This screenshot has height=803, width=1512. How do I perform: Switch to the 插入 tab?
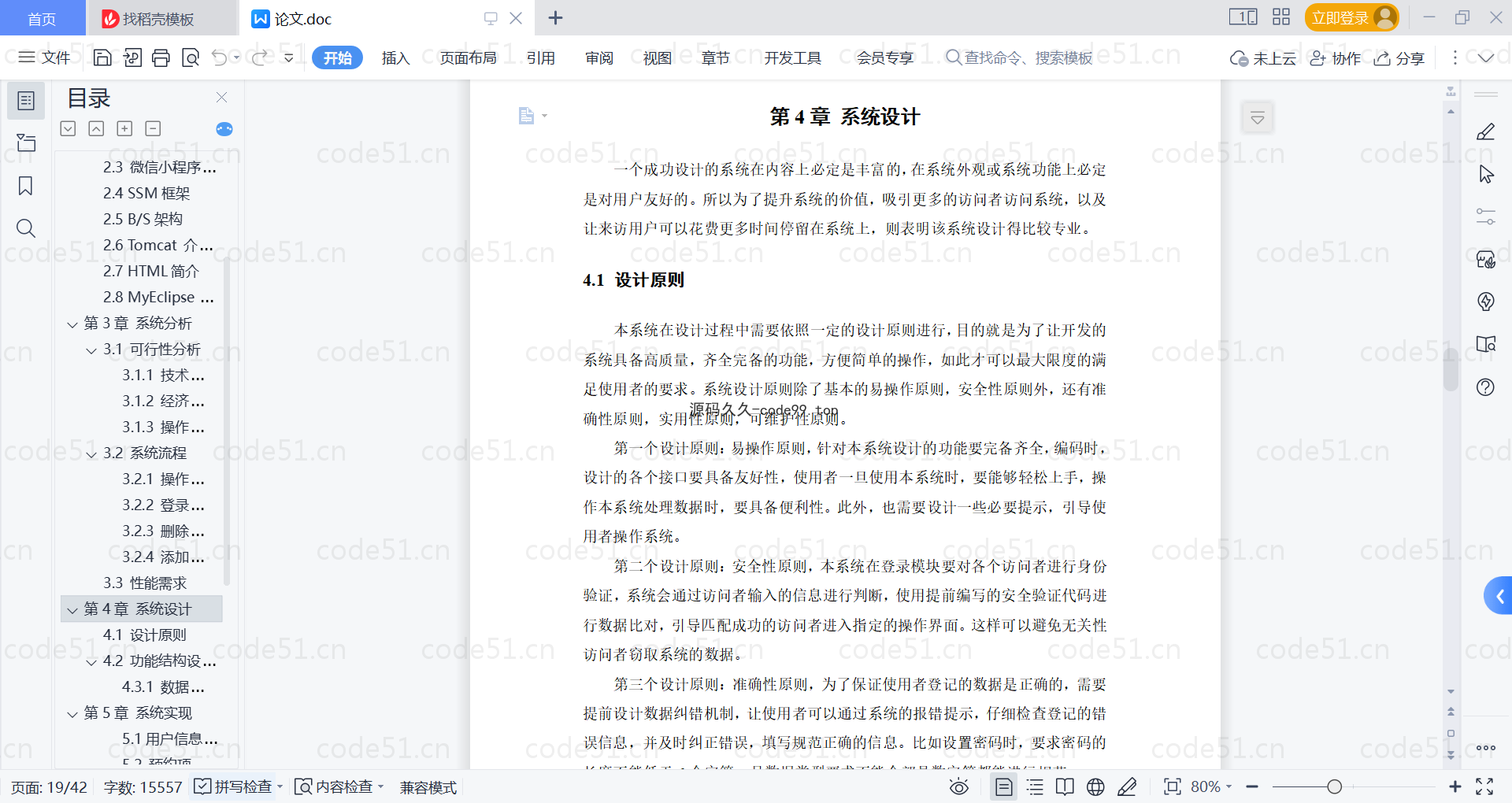[395, 57]
